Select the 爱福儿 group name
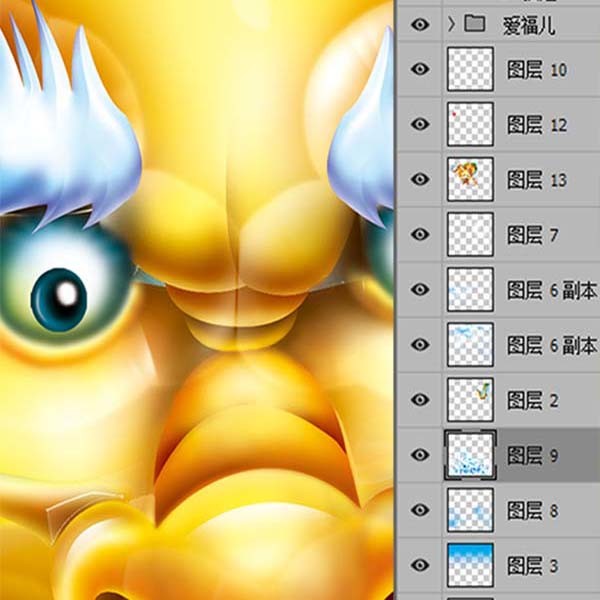This screenshot has height=600, width=600. (529, 26)
